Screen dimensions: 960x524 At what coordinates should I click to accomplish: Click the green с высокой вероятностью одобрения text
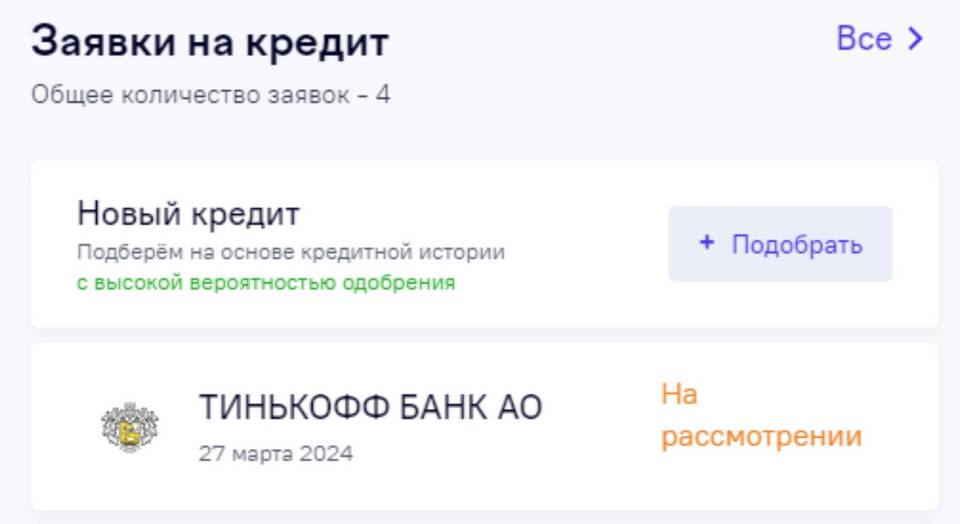tap(266, 283)
